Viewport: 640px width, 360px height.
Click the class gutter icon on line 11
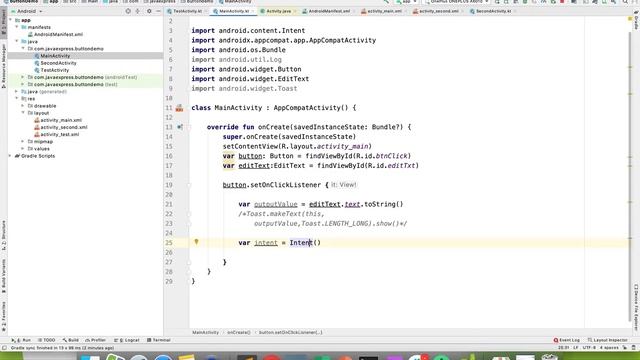[x=179, y=108]
